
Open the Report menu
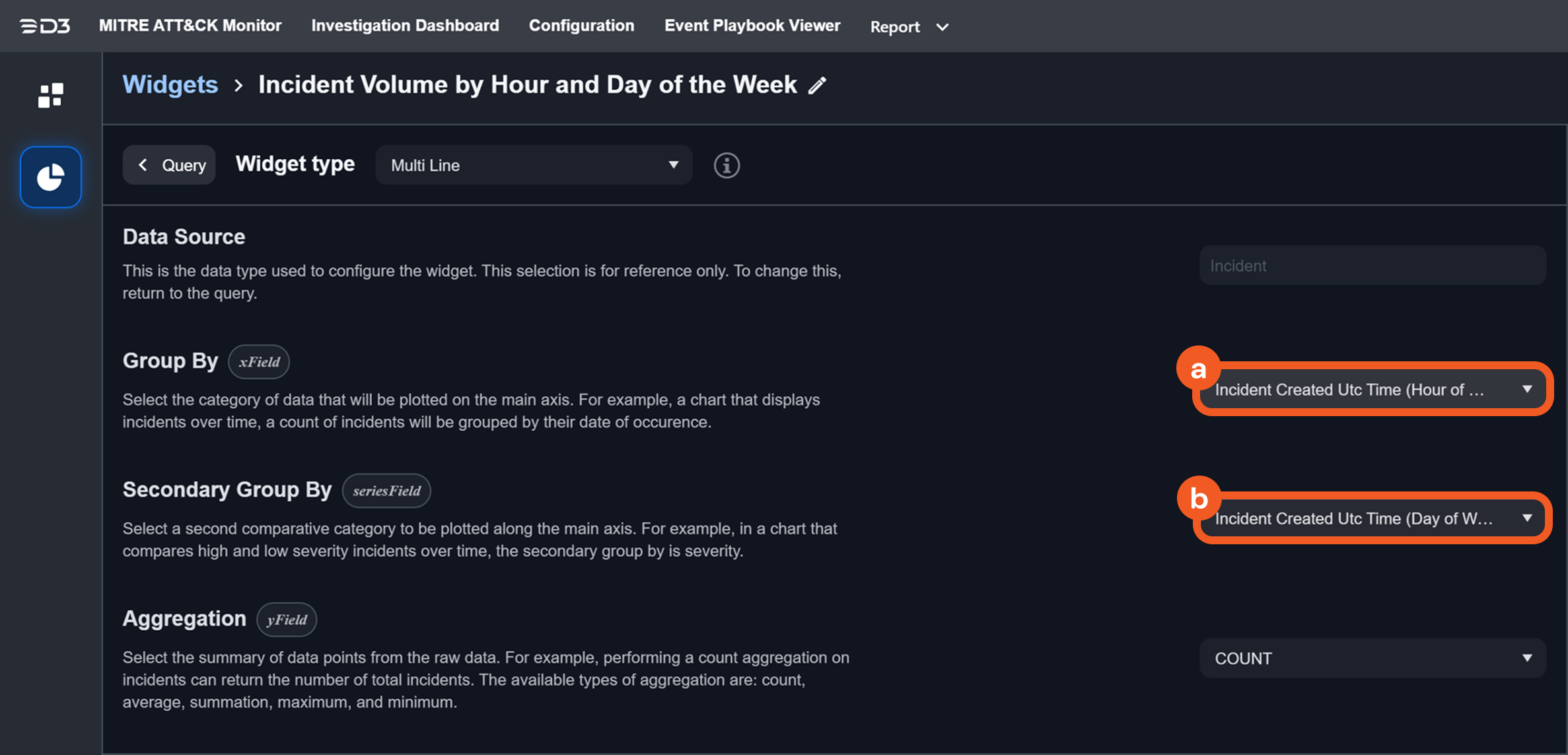[x=895, y=27]
